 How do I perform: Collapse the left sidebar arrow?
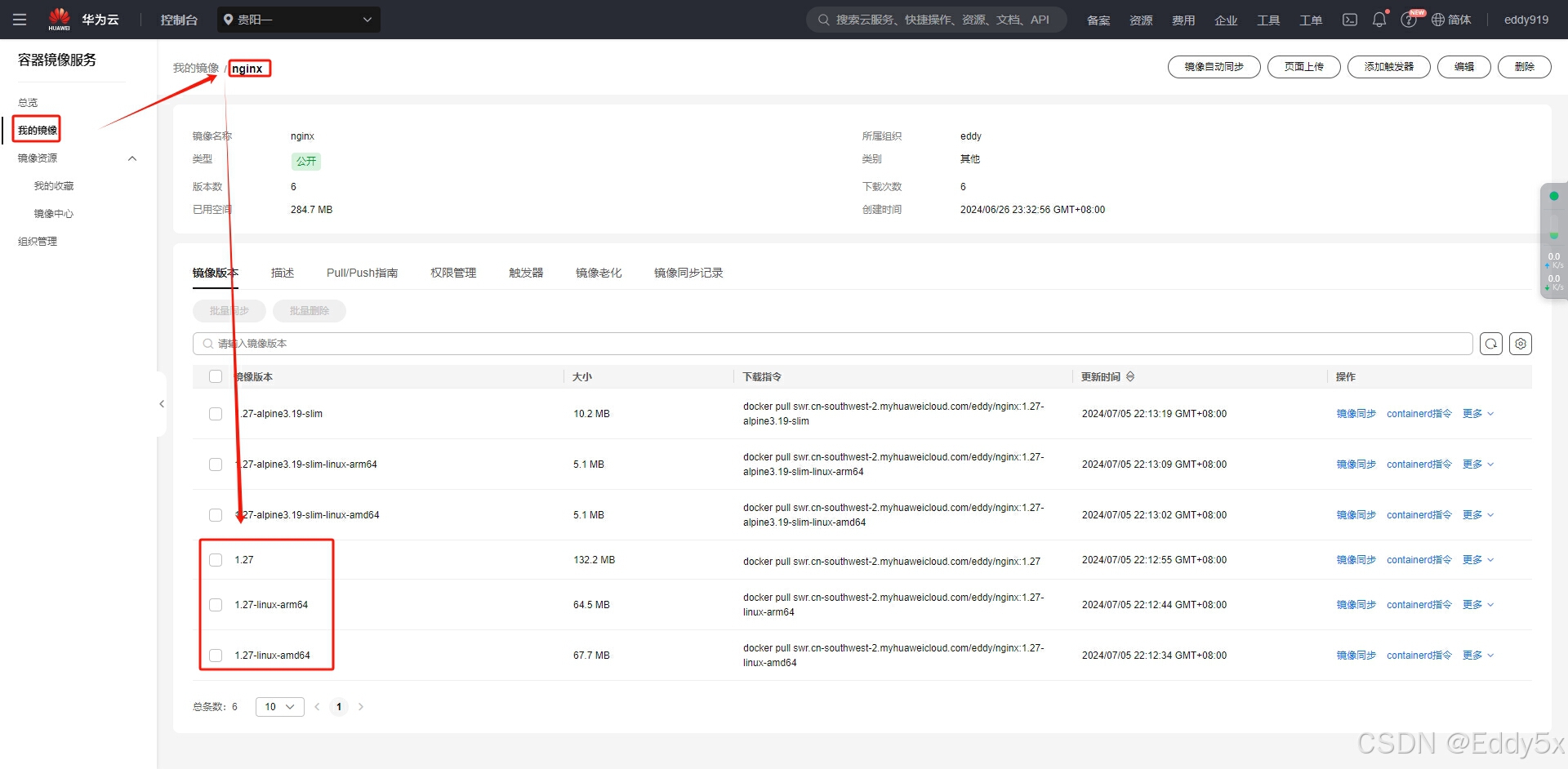pyautogui.click(x=162, y=404)
